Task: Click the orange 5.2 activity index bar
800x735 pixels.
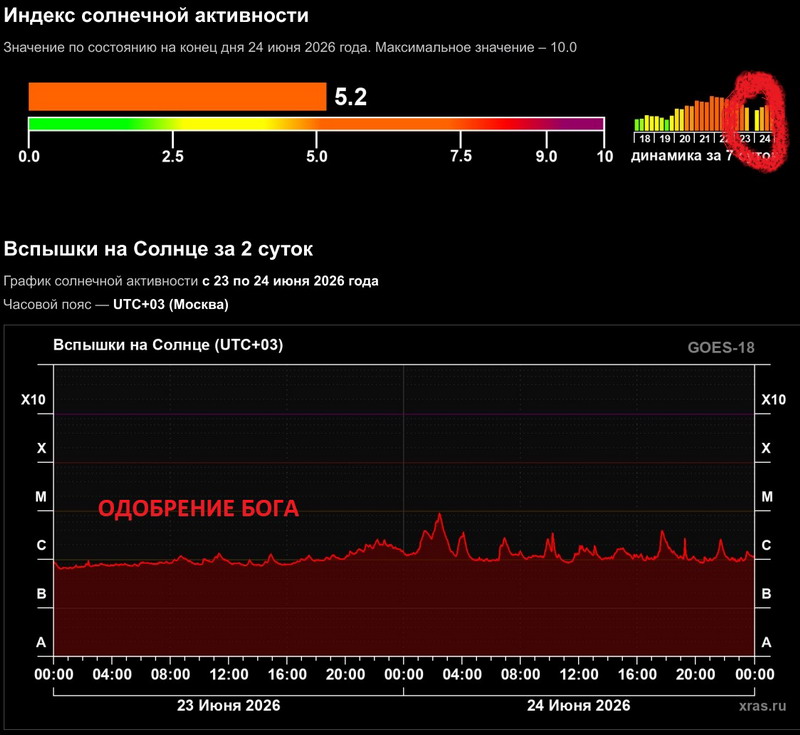Action: coord(177,96)
